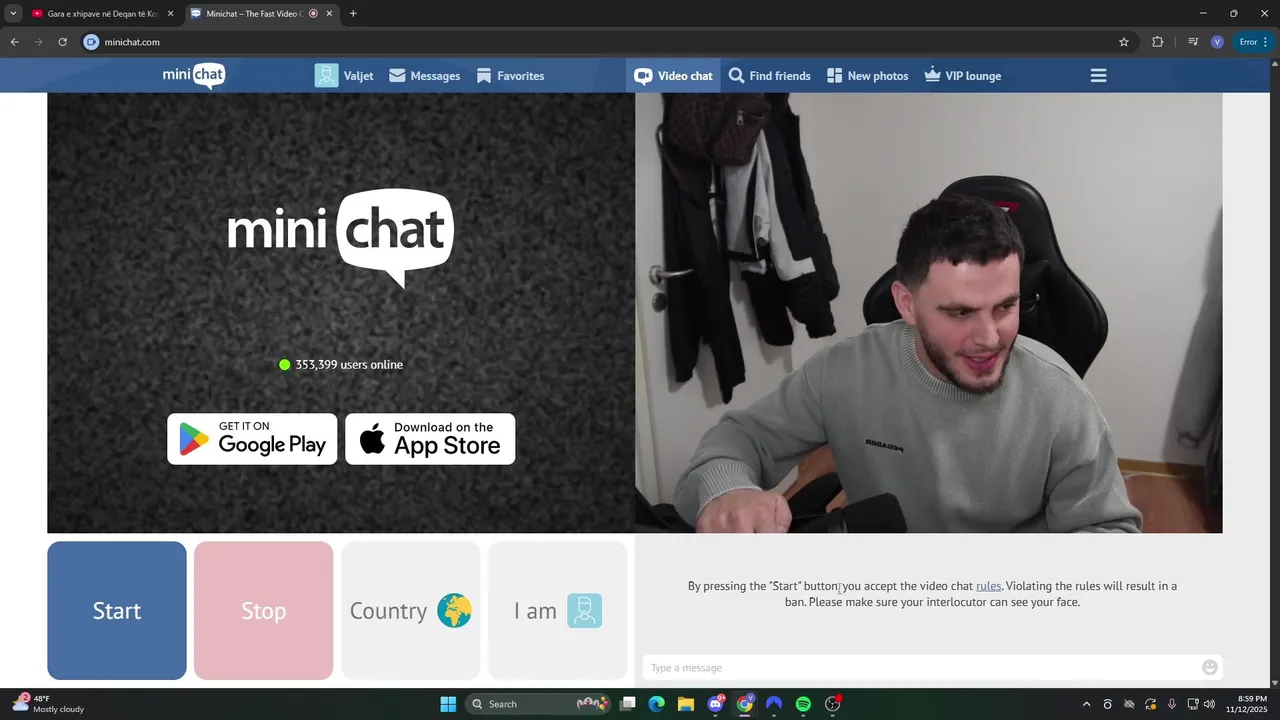
Task: Open NordVPN taskbar icon
Action: click(x=774, y=704)
